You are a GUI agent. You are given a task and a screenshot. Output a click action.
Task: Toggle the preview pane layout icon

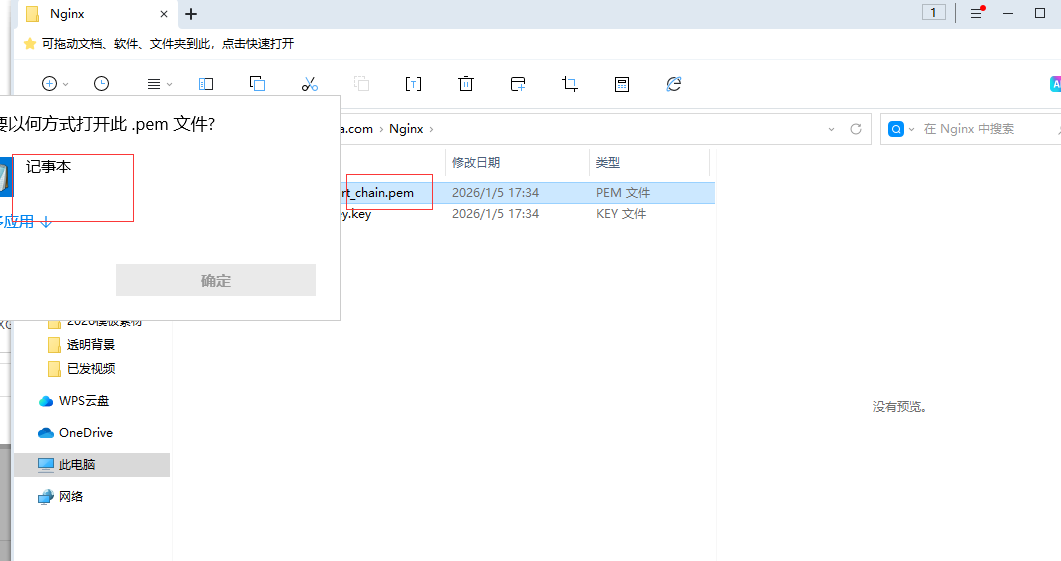pos(206,84)
